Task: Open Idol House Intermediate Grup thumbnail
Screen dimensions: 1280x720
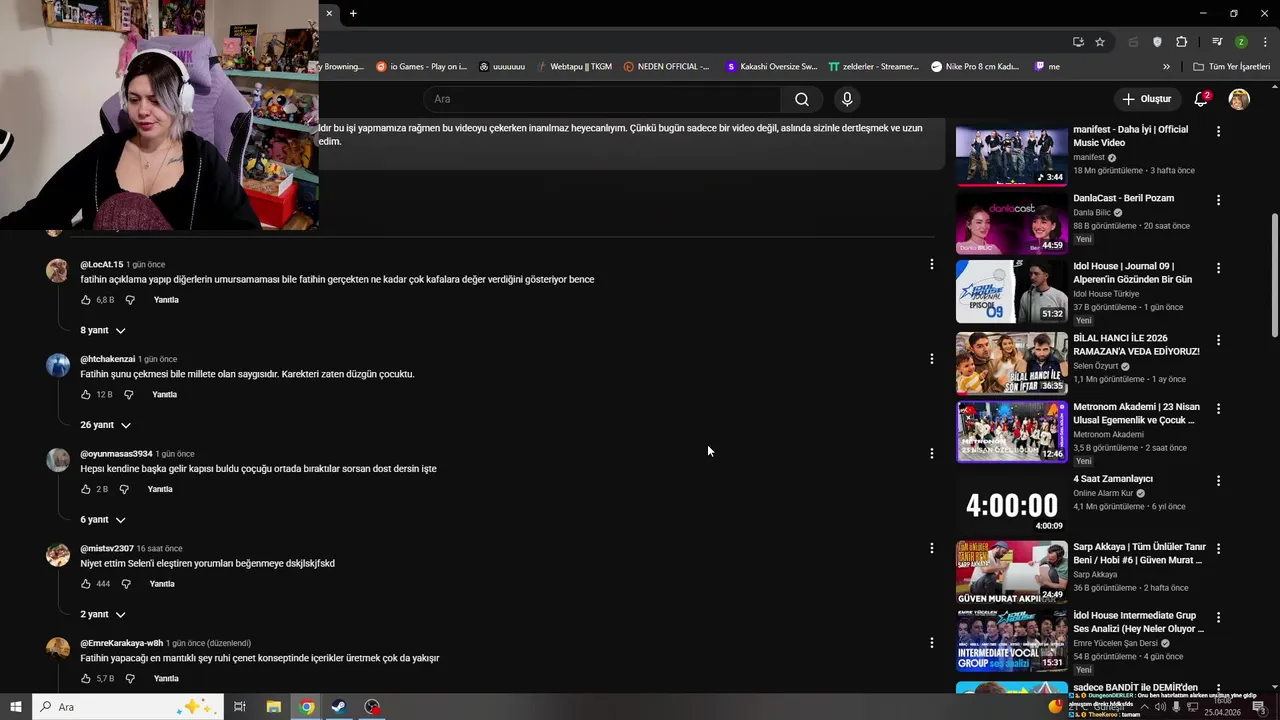Action: 1012,640
